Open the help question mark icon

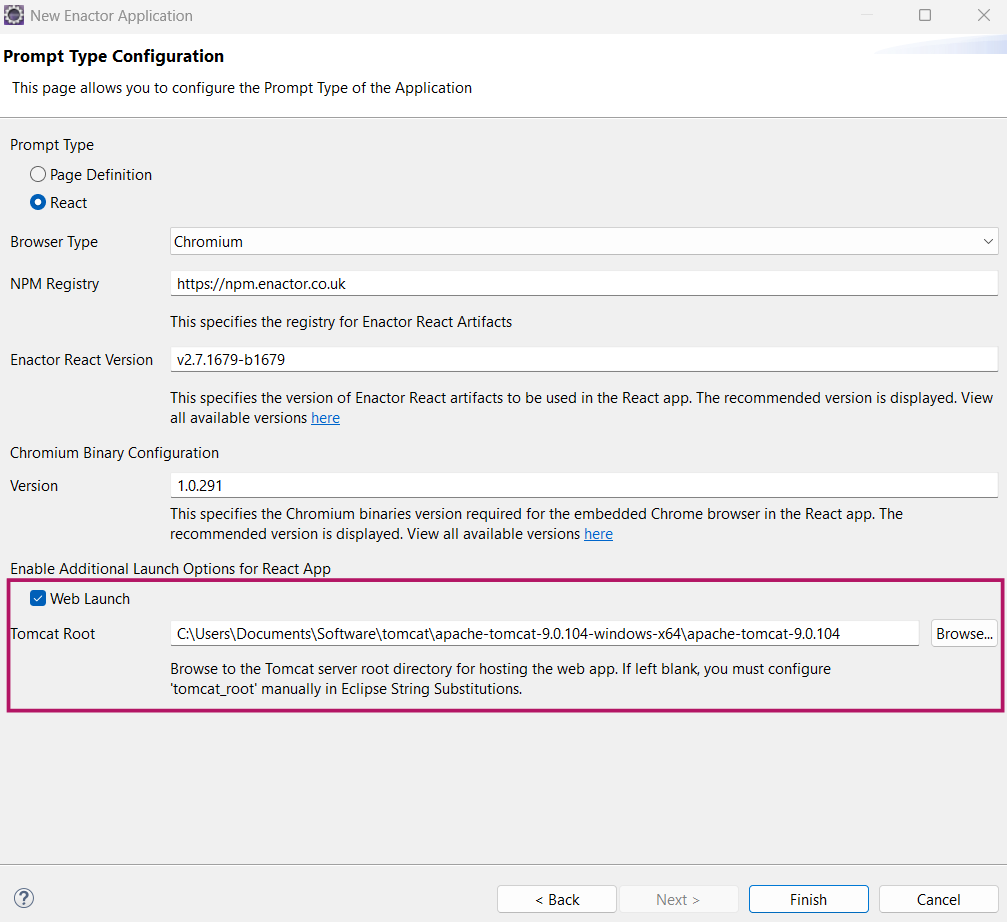click(24, 898)
